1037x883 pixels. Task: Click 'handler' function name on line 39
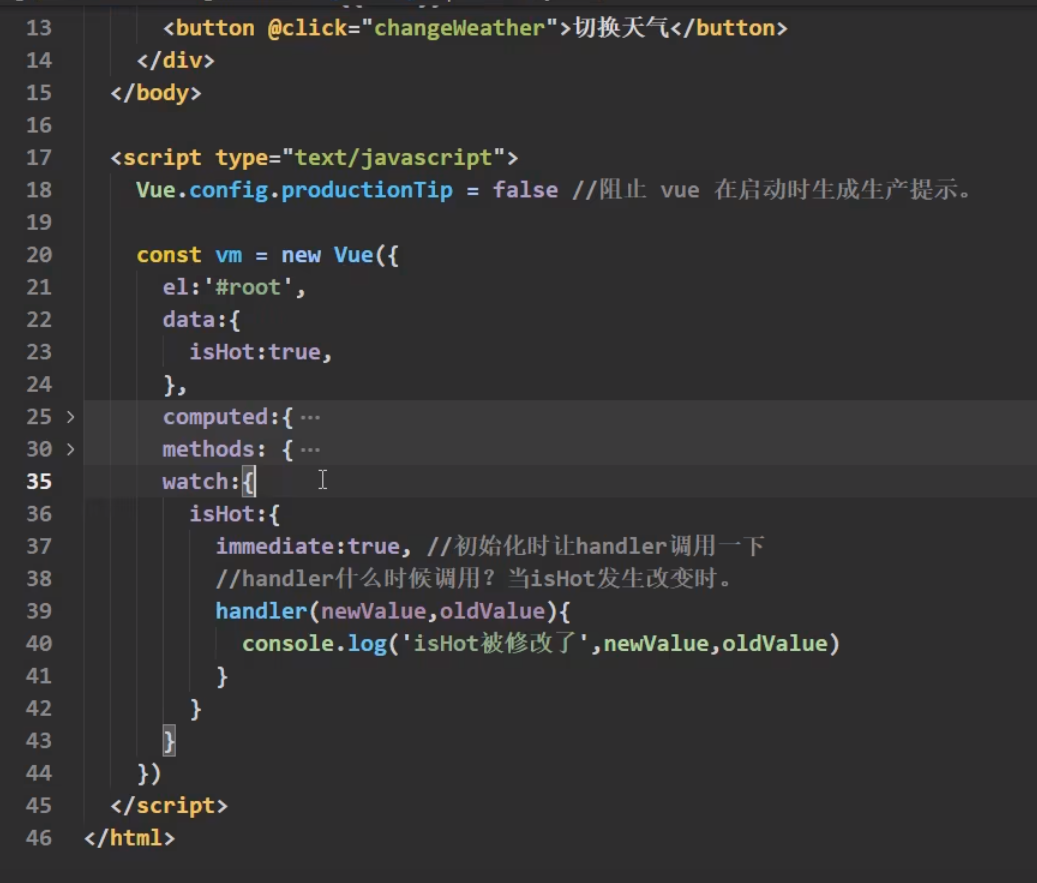tap(261, 611)
